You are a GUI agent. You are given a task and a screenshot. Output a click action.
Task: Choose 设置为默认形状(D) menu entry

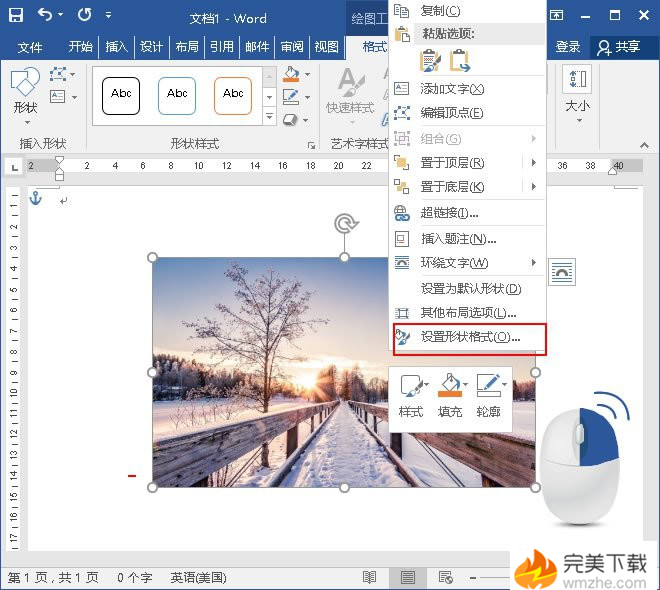click(x=467, y=289)
